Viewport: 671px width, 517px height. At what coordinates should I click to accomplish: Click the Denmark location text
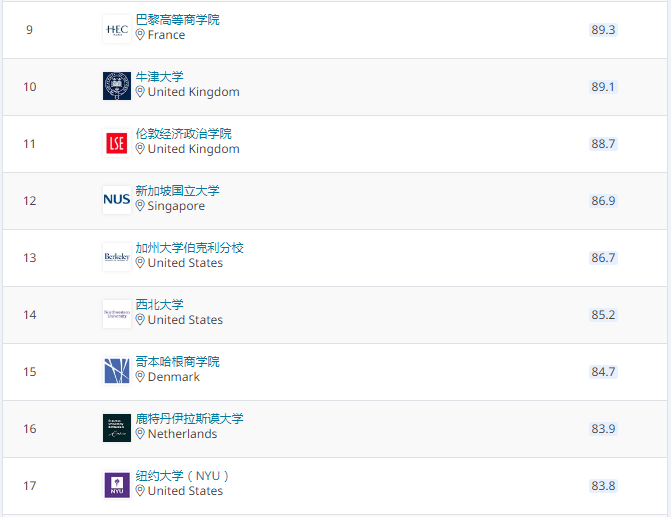(174, 377)
